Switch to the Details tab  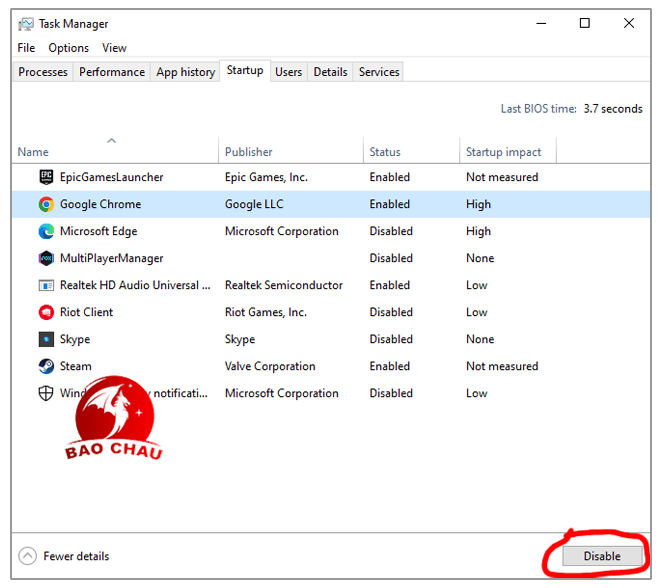click(x=330, y=72)
